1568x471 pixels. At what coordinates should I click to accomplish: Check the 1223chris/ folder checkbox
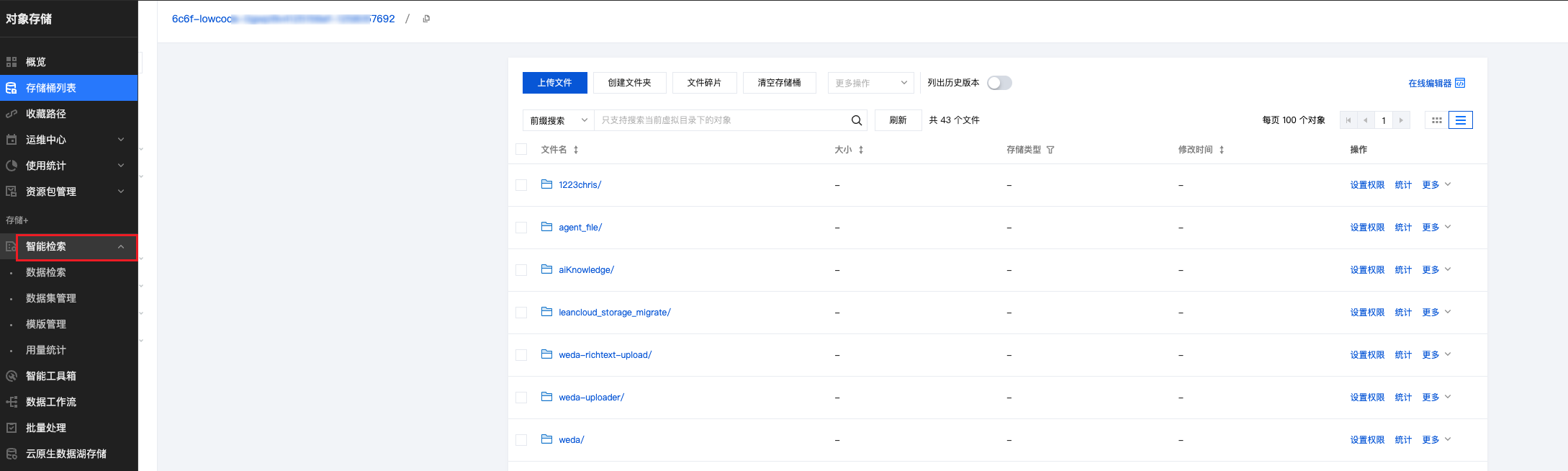point(521,185)
